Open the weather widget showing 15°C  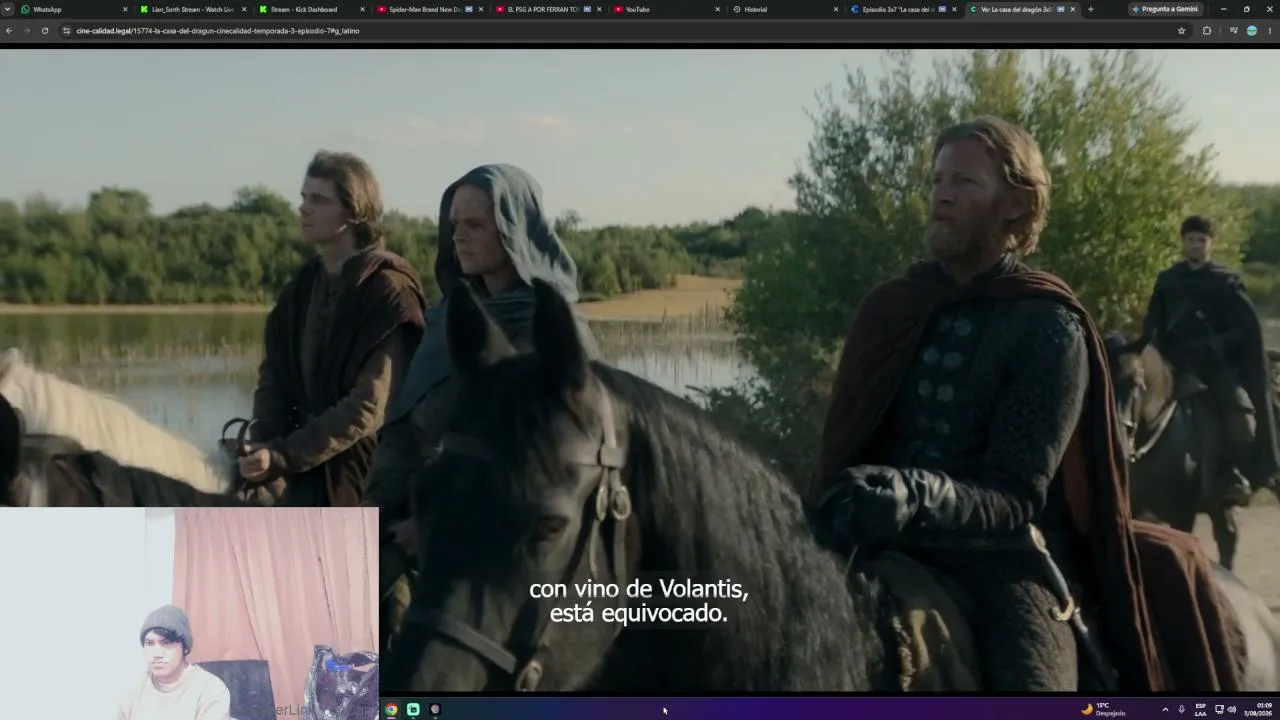pyautogui.click(x=1103, y=710)
